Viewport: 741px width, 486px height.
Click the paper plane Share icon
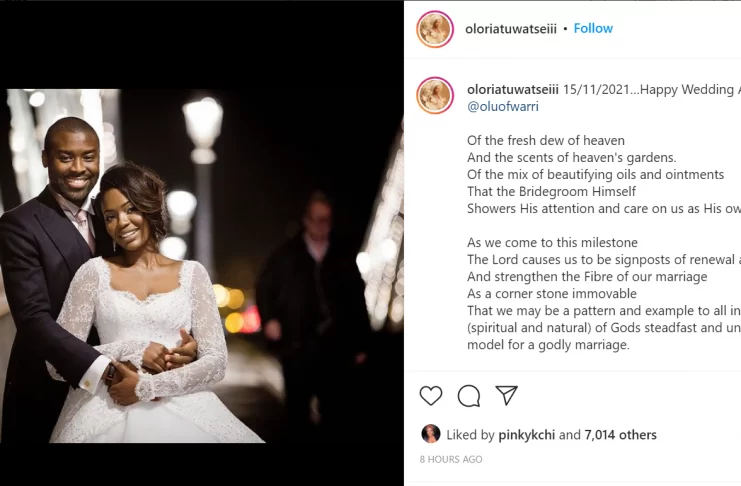pos(507,395)
